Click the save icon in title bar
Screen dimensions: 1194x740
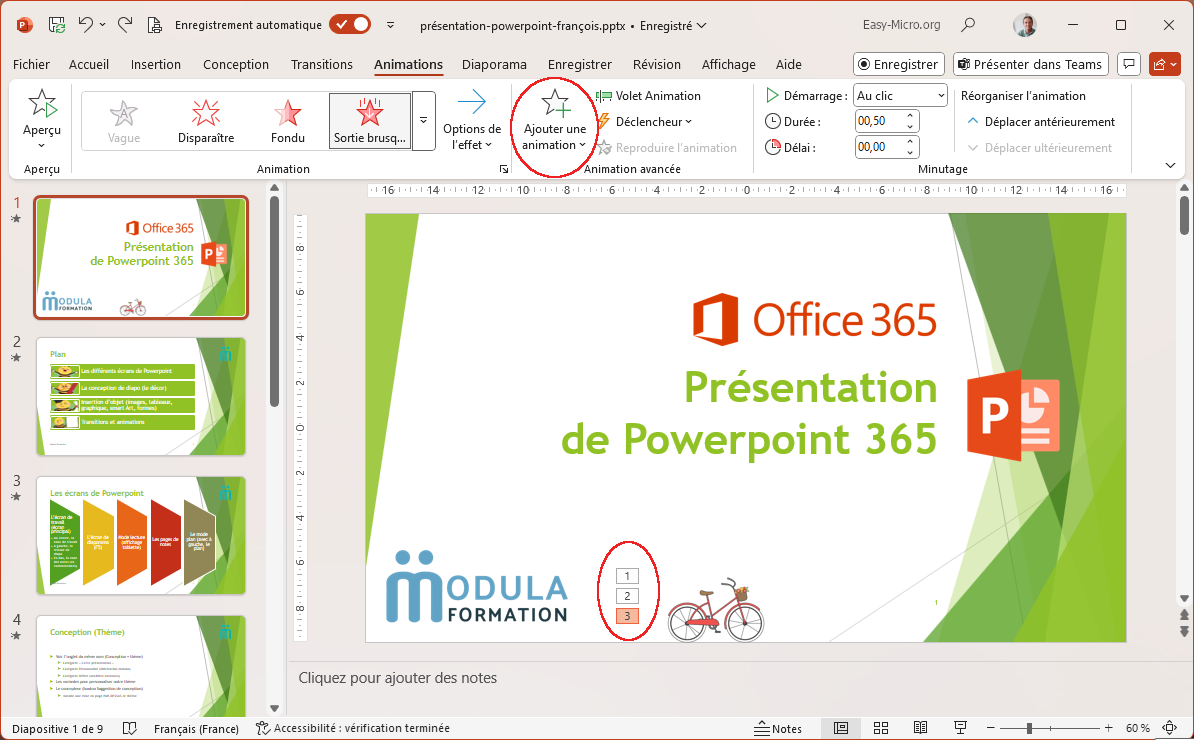pyautogui.click(x=57, y=24)
